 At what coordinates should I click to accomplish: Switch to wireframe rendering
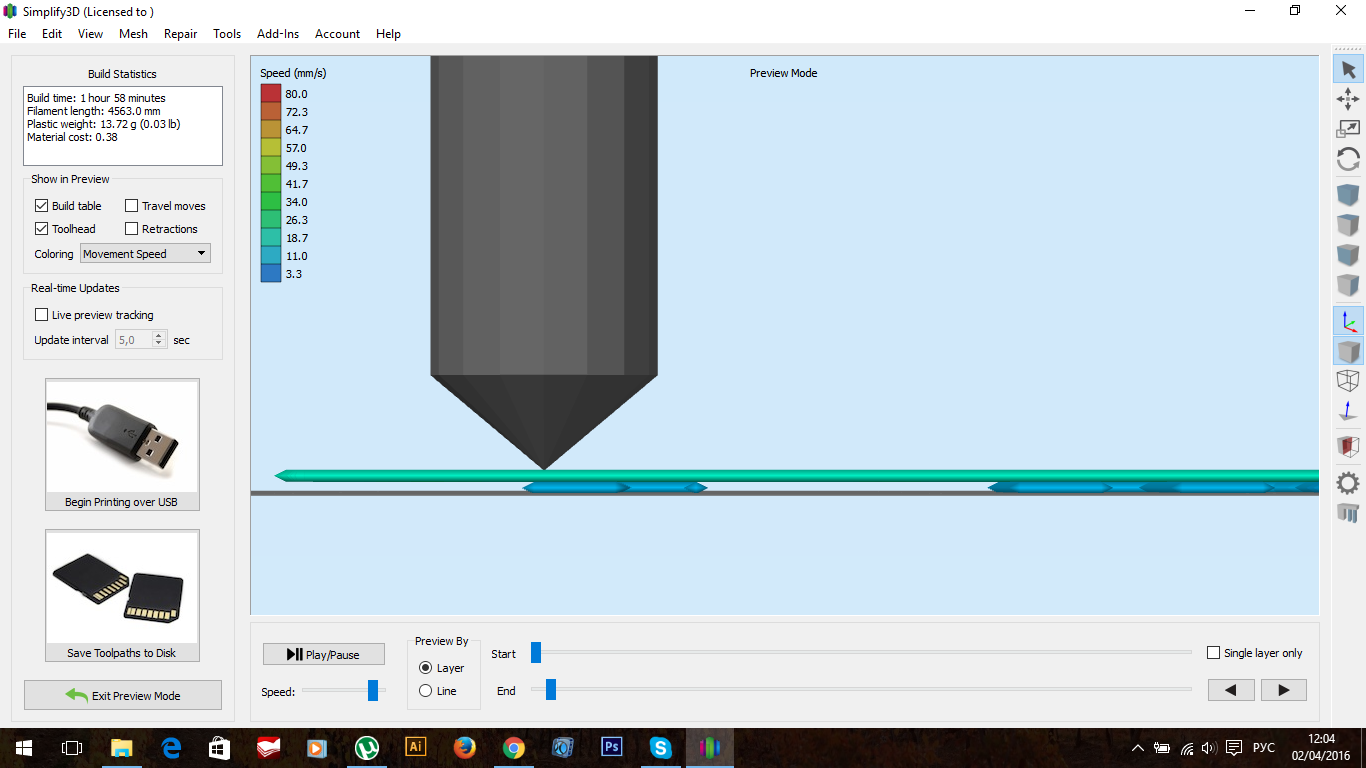pyautogui.click(x=1348, y=381)
